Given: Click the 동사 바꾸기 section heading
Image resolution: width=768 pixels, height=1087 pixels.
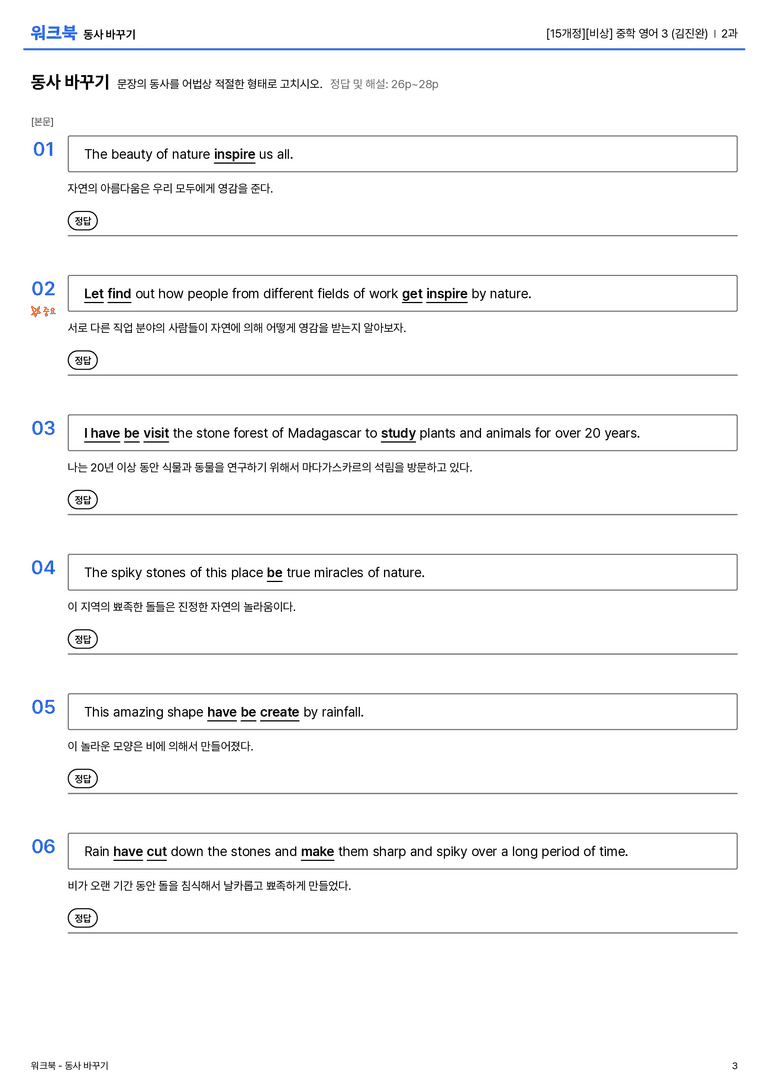Looking at the screenshot, I should 70,82.
